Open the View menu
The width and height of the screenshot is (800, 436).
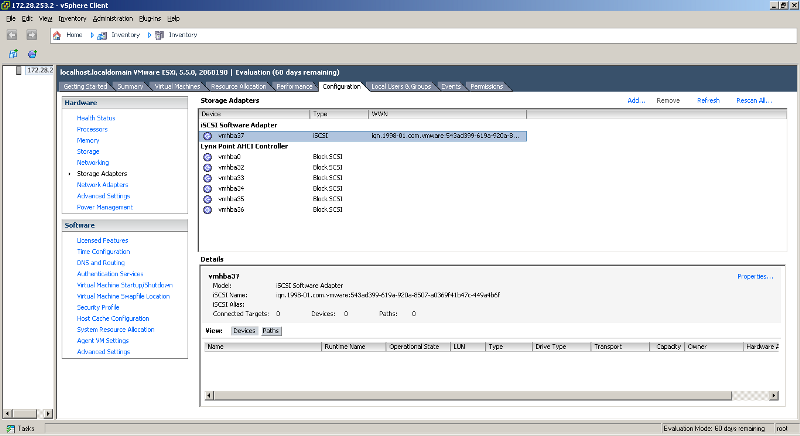(x=45, y=18)
